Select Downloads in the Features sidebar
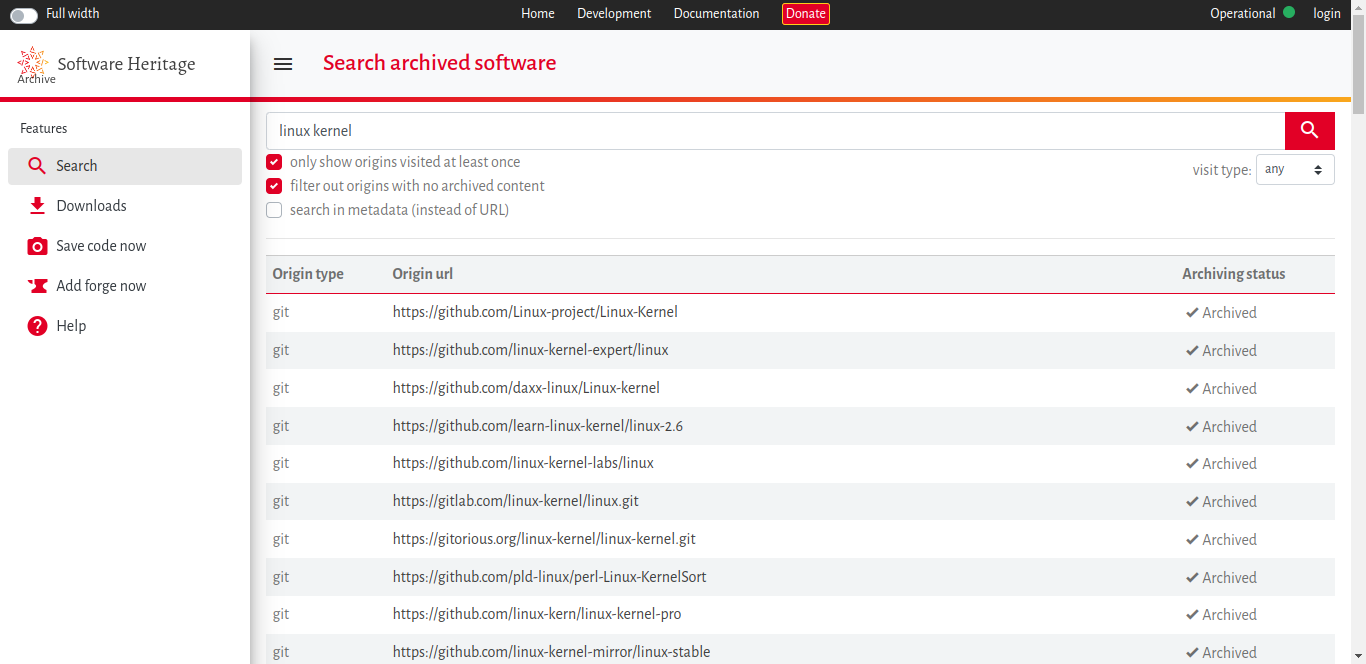Viewport: 1366px width, 664px height. coord(125,206)
